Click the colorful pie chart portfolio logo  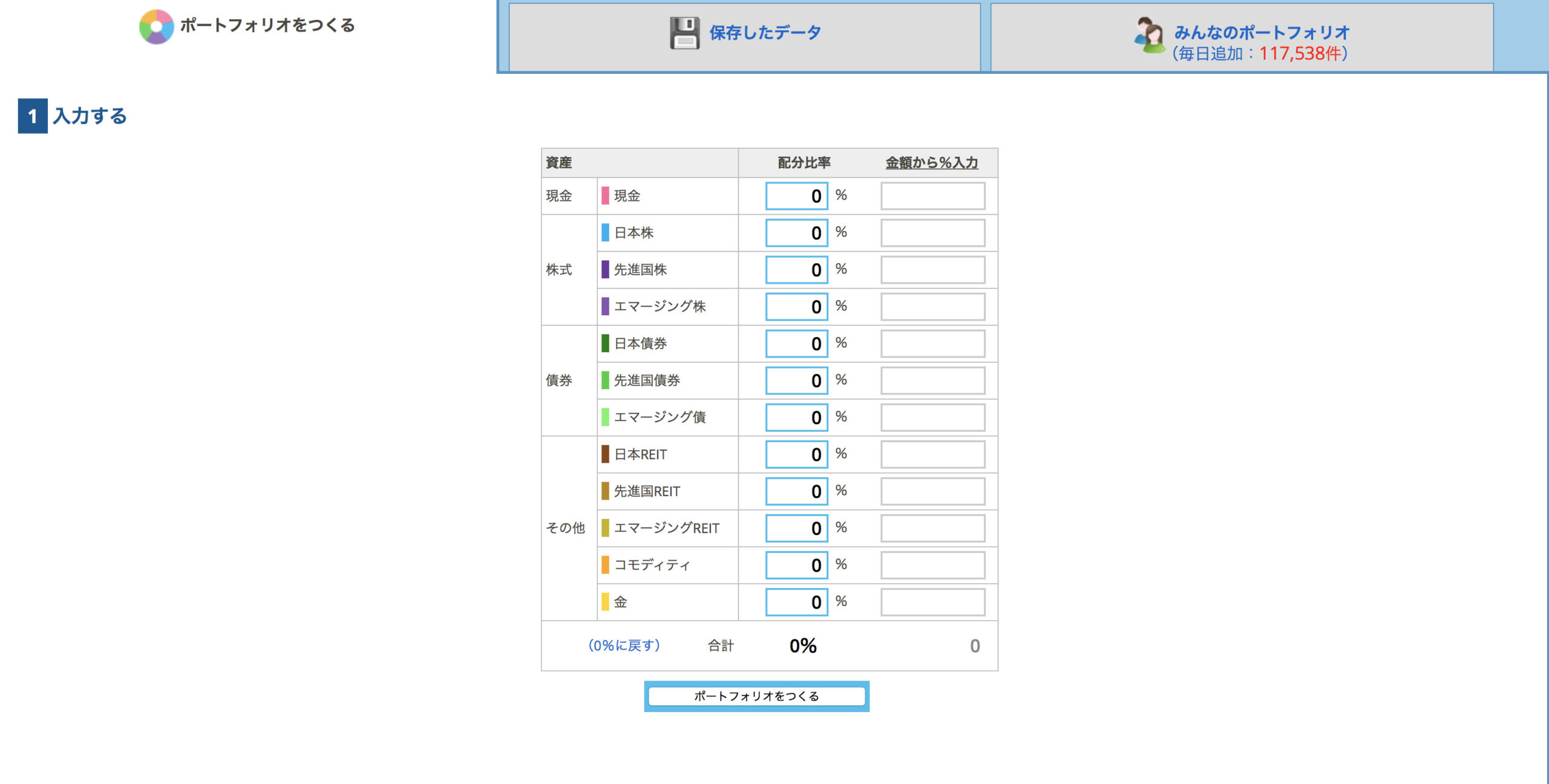click(156, 27)
